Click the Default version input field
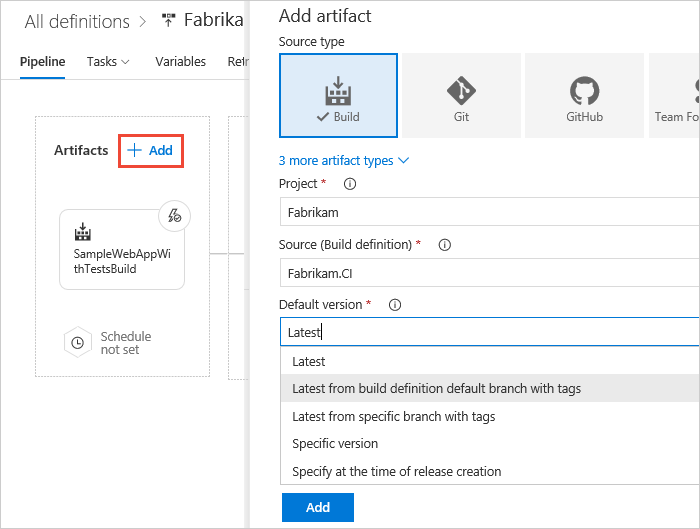This screenshot has width=700, height=529. click(490, 332)
